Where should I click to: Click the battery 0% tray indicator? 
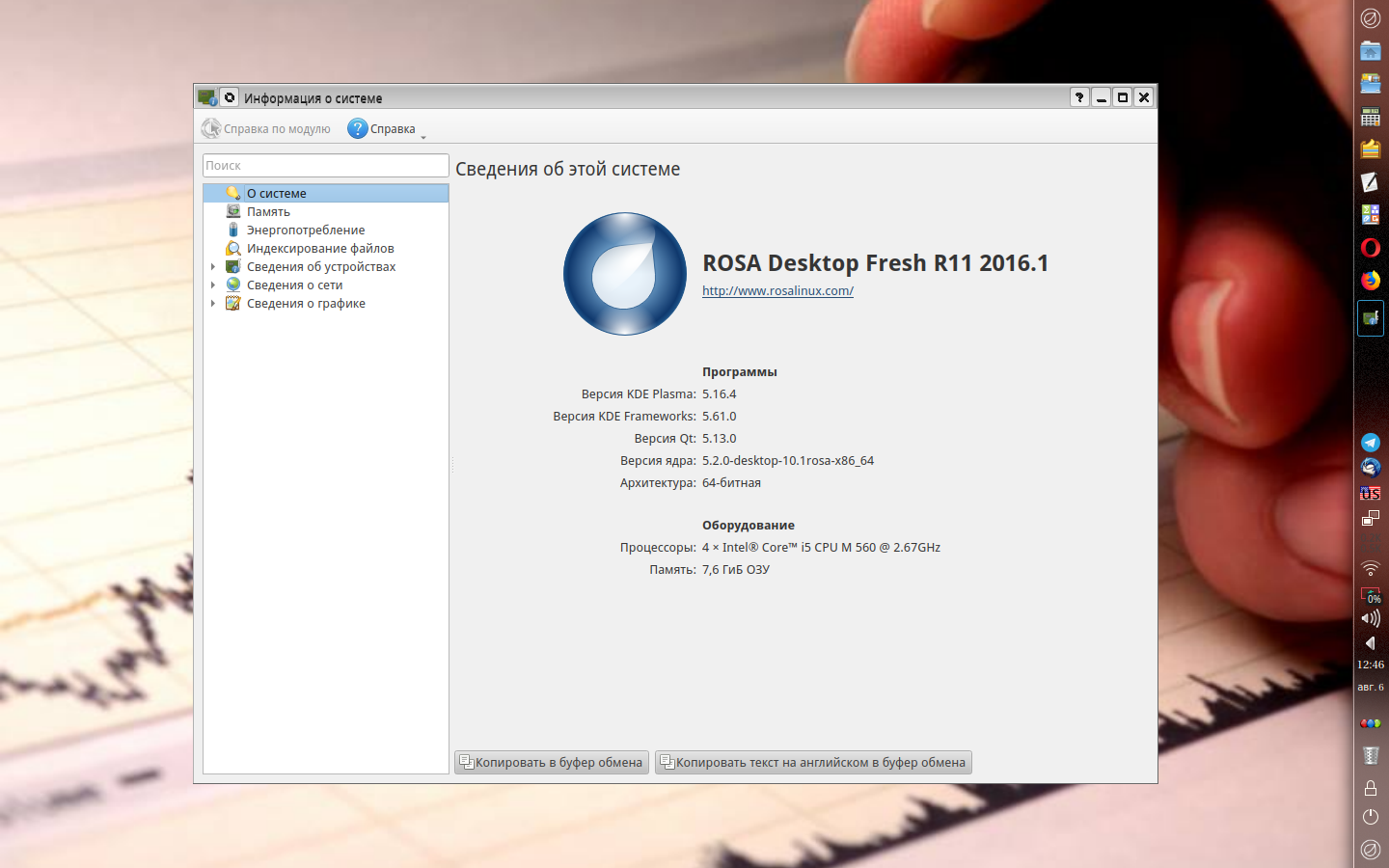[1371, 594]
